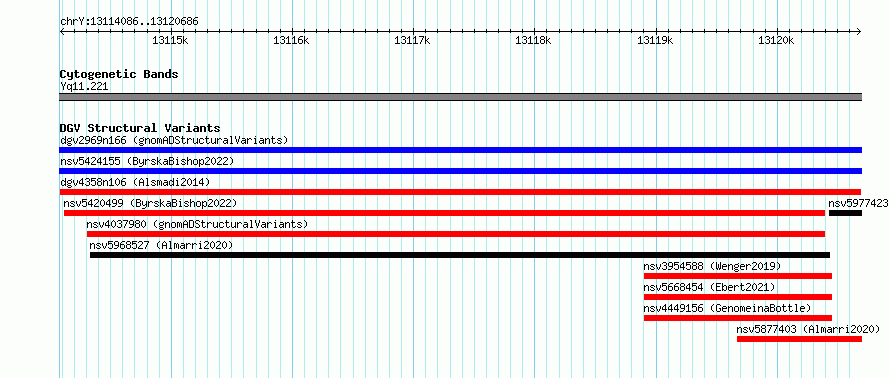The width and height of the screenshot is (890, 378).
Task: Click the short black bar of nsv5977423
Action: [845, 213]
